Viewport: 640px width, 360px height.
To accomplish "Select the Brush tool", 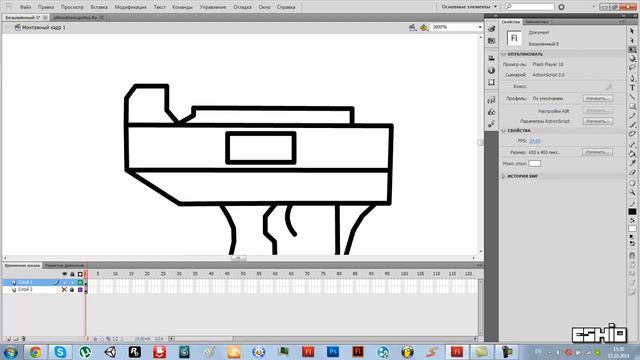I will 632,124.
